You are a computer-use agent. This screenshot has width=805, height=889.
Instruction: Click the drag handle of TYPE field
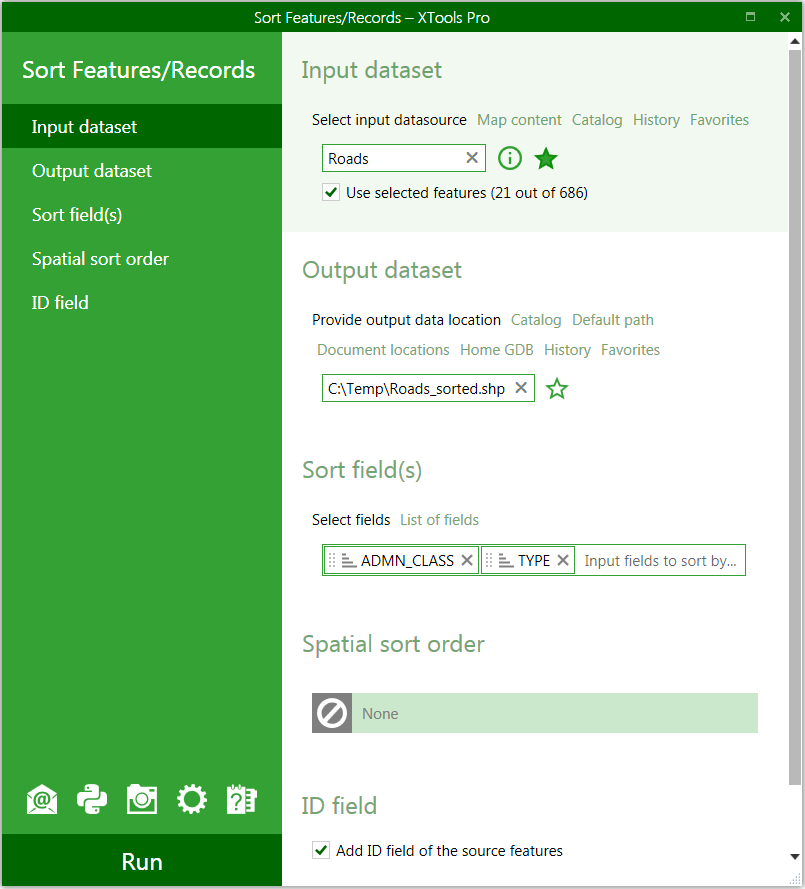point(489,560)
